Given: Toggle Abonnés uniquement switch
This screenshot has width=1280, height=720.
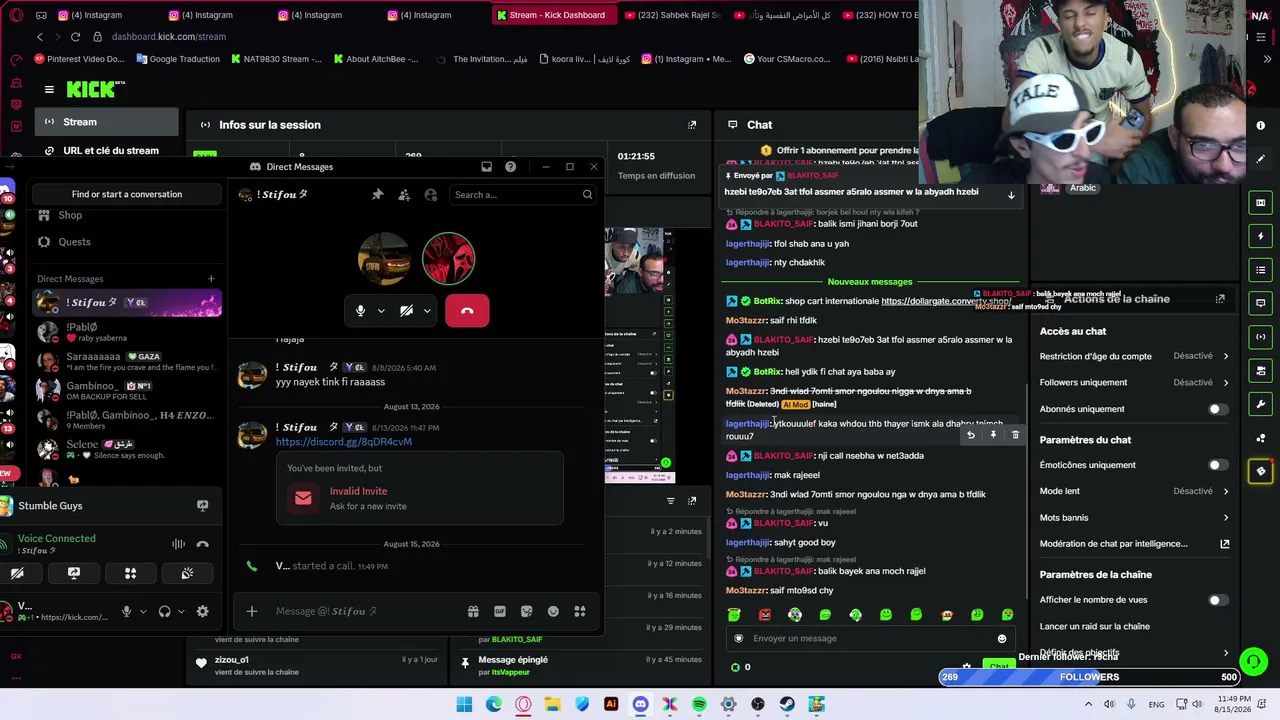Looking at the screenshot, I should pyautogui.click(x=1217, y=409).
